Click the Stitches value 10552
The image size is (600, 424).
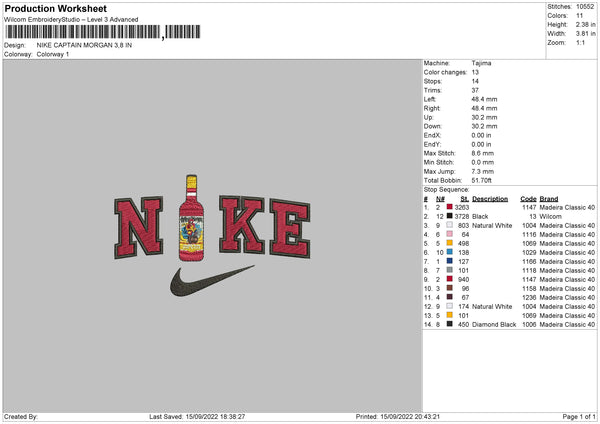tap(585, 7)
